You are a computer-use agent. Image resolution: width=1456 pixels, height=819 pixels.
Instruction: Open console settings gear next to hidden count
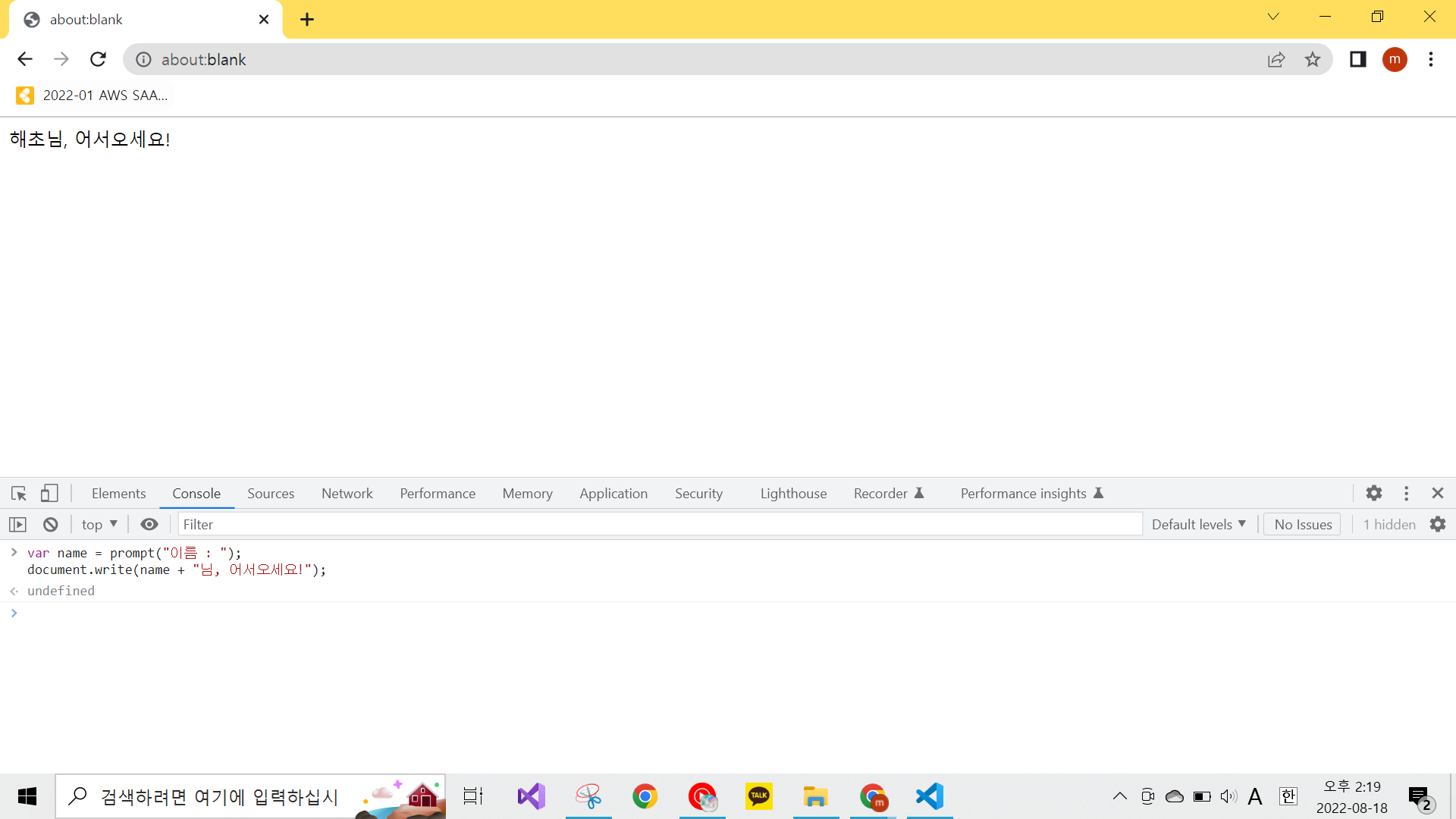pos(1438,525)
